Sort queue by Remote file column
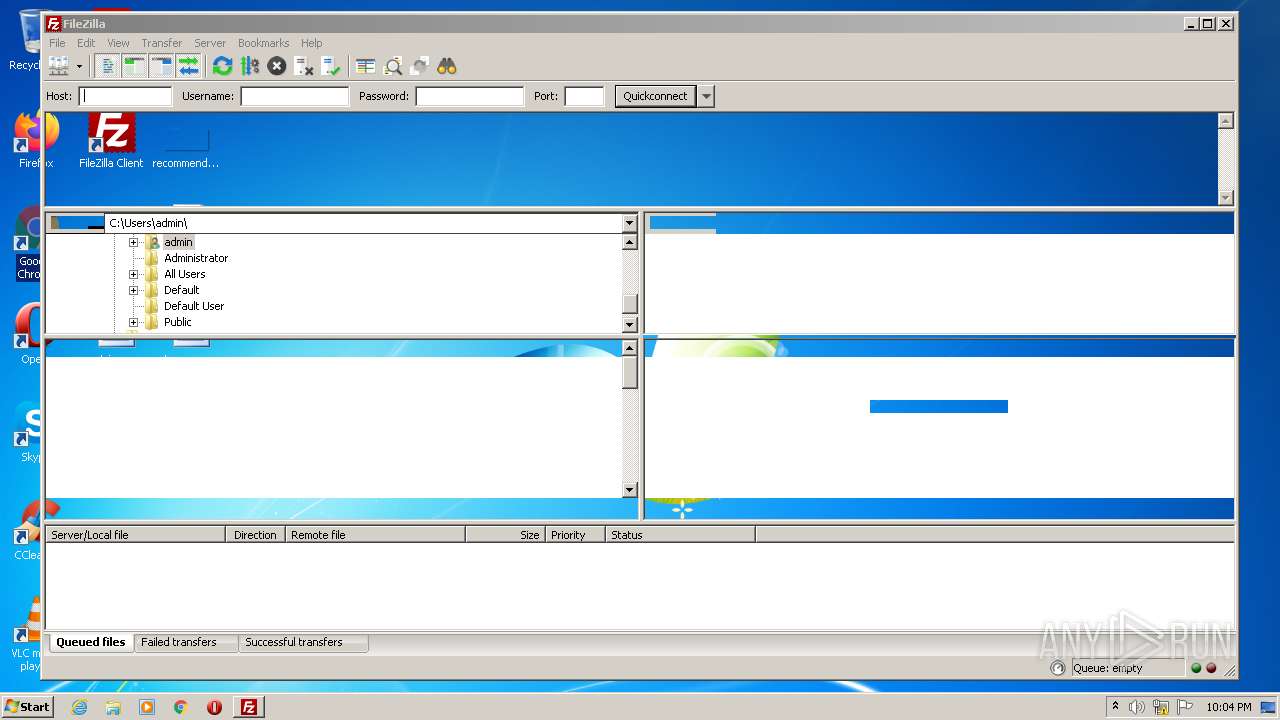 375,535
